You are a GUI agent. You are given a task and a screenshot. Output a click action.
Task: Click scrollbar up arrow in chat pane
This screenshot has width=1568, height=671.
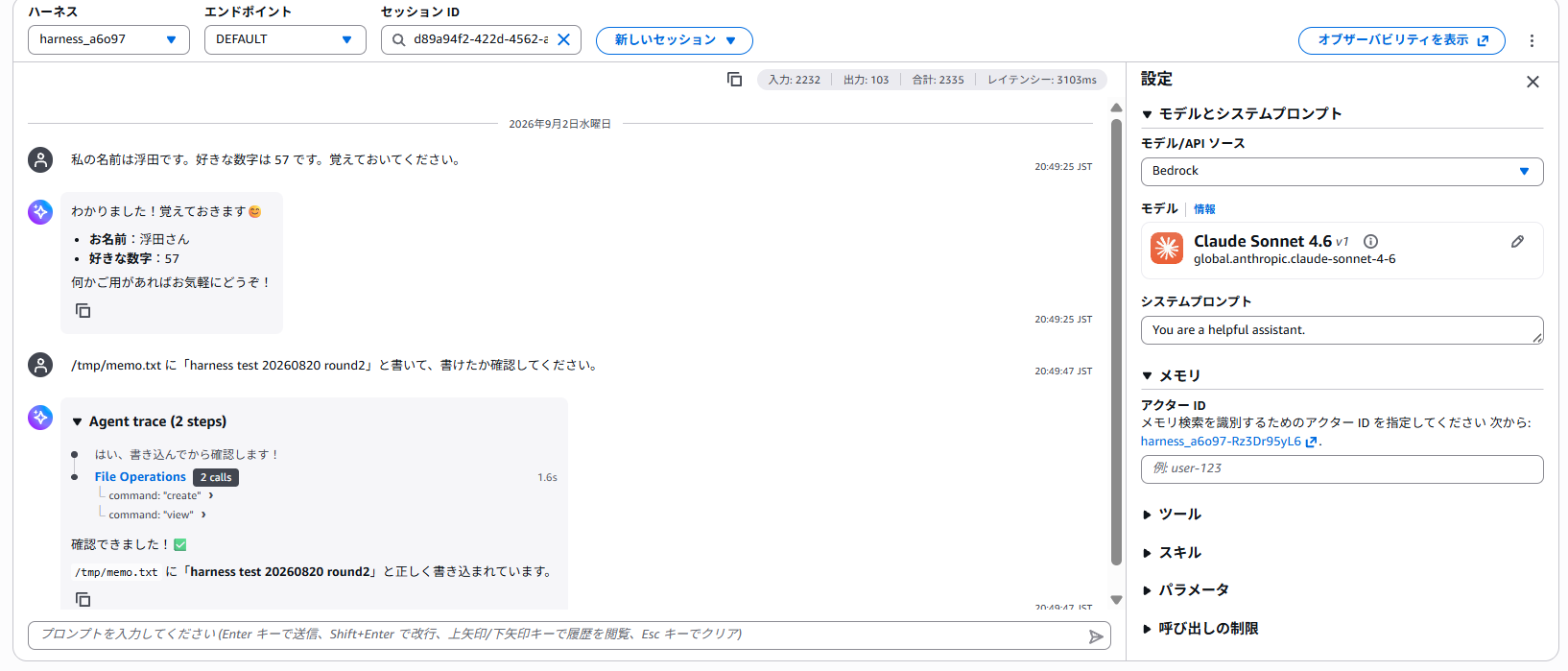point(1116,108)
